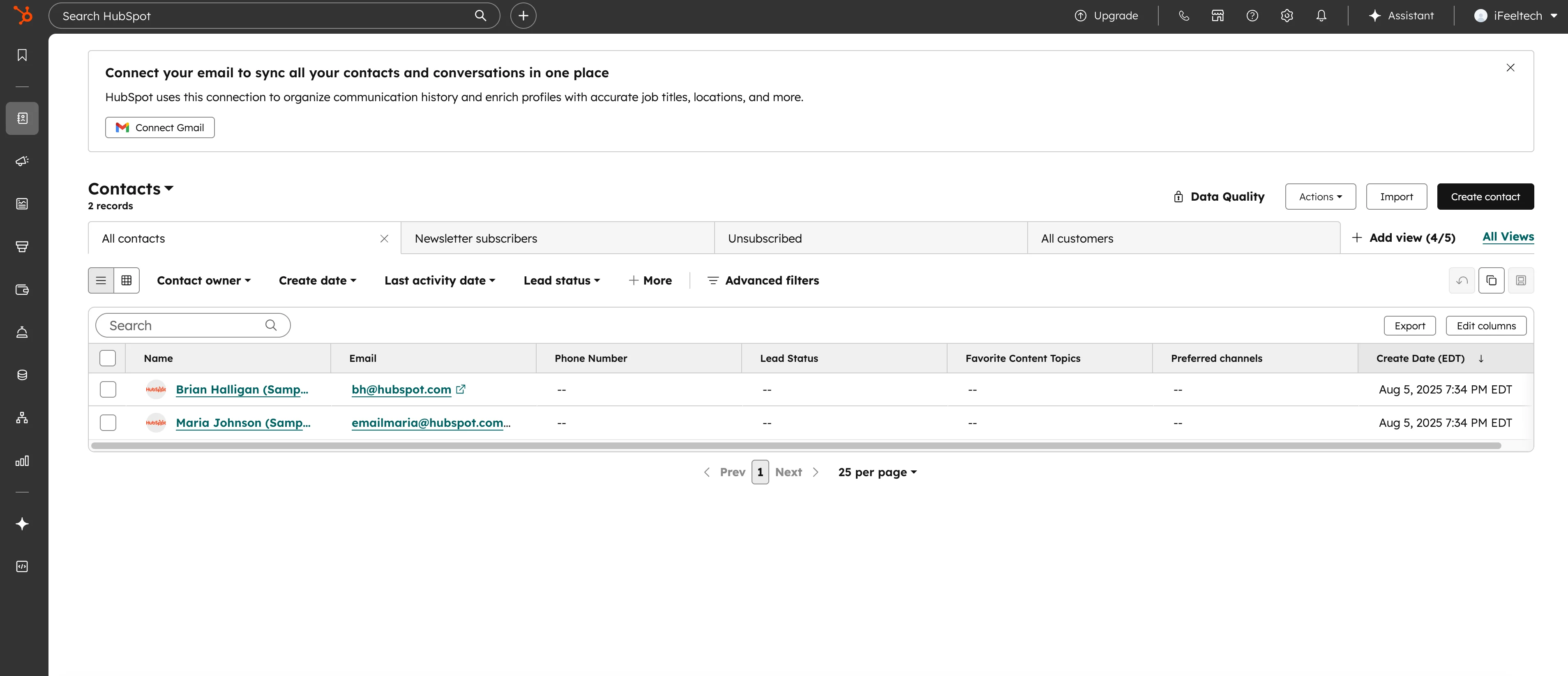Open the calling phone icon
Viewport: 1568px width, 676px height.
(x=1183, y=16)
